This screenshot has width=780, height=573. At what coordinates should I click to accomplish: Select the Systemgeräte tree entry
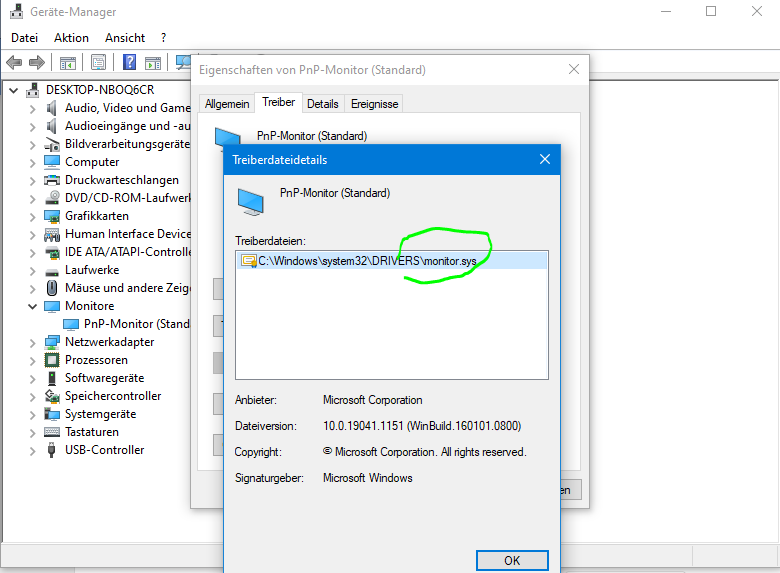click(x=100, y=414)
